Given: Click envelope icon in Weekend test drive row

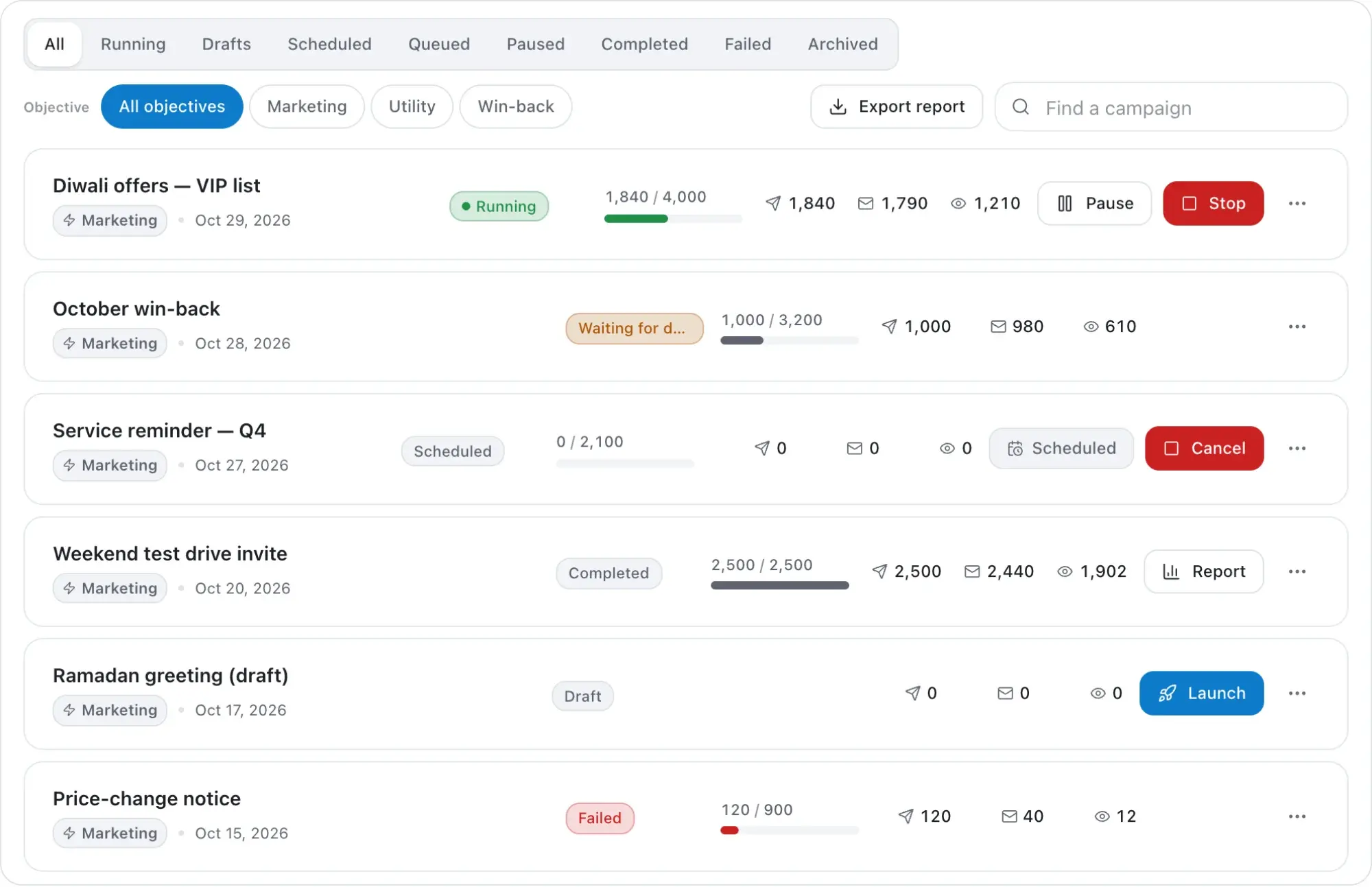Looking at the screenshot, I should [x=972, y=571].
